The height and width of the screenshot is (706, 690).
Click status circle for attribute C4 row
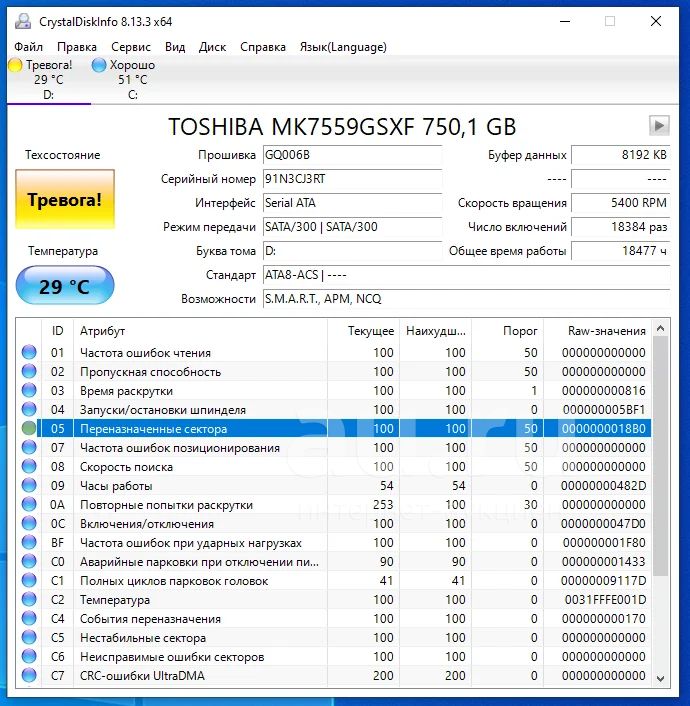coord(29,618)
